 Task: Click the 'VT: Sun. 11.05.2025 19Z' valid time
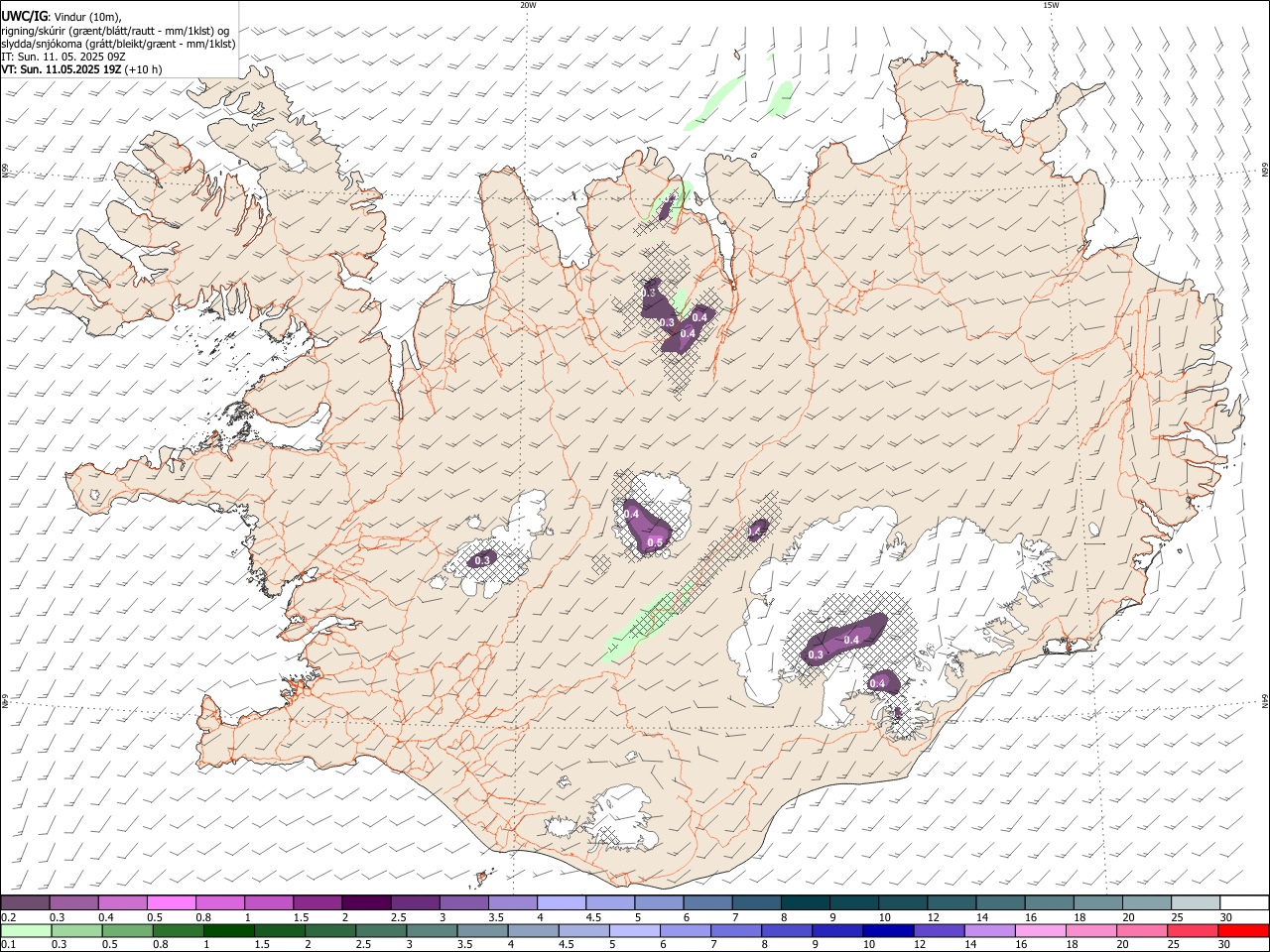click(62, 69)
